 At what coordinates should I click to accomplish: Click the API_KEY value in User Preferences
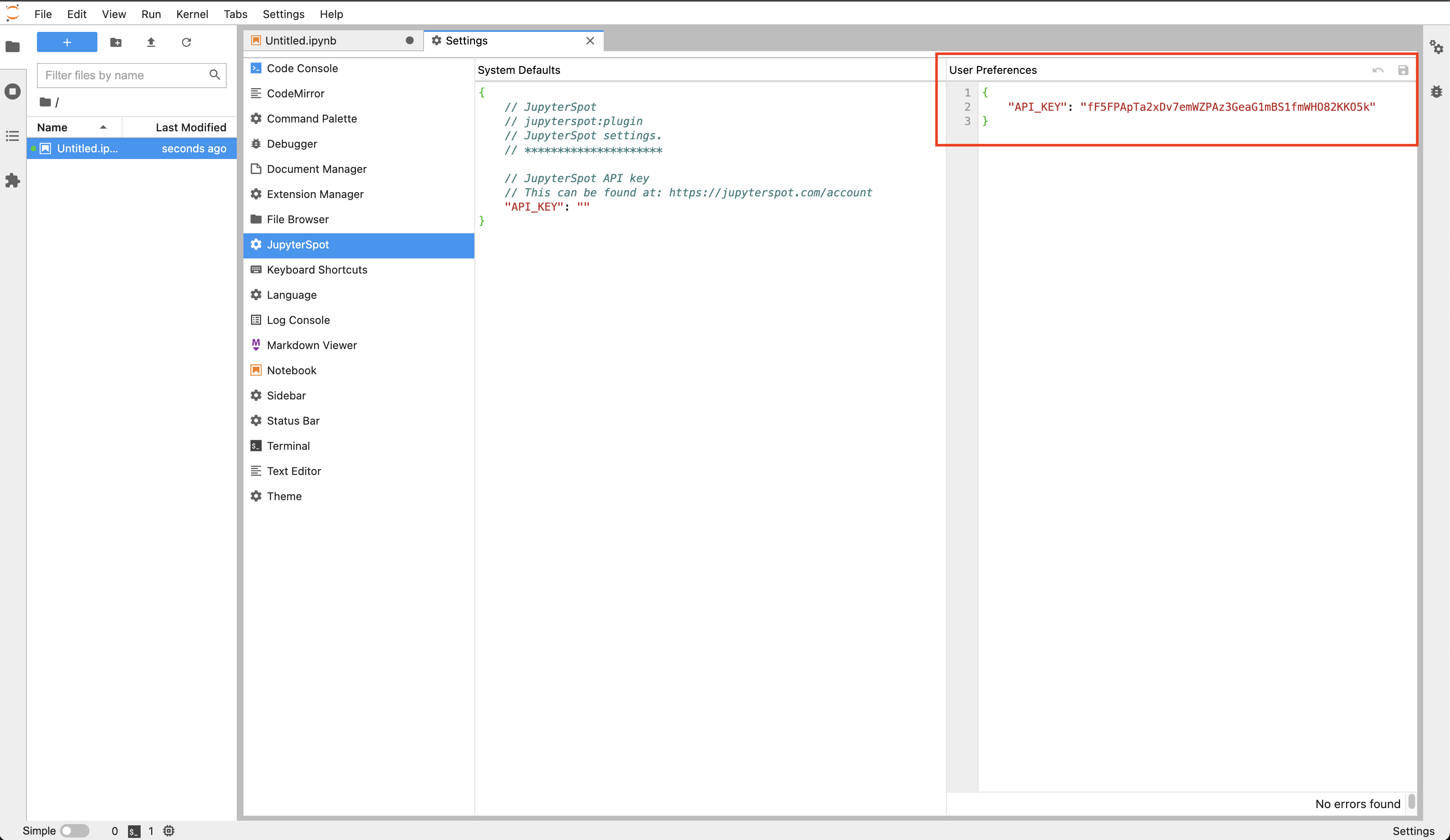coord(1228,107)
